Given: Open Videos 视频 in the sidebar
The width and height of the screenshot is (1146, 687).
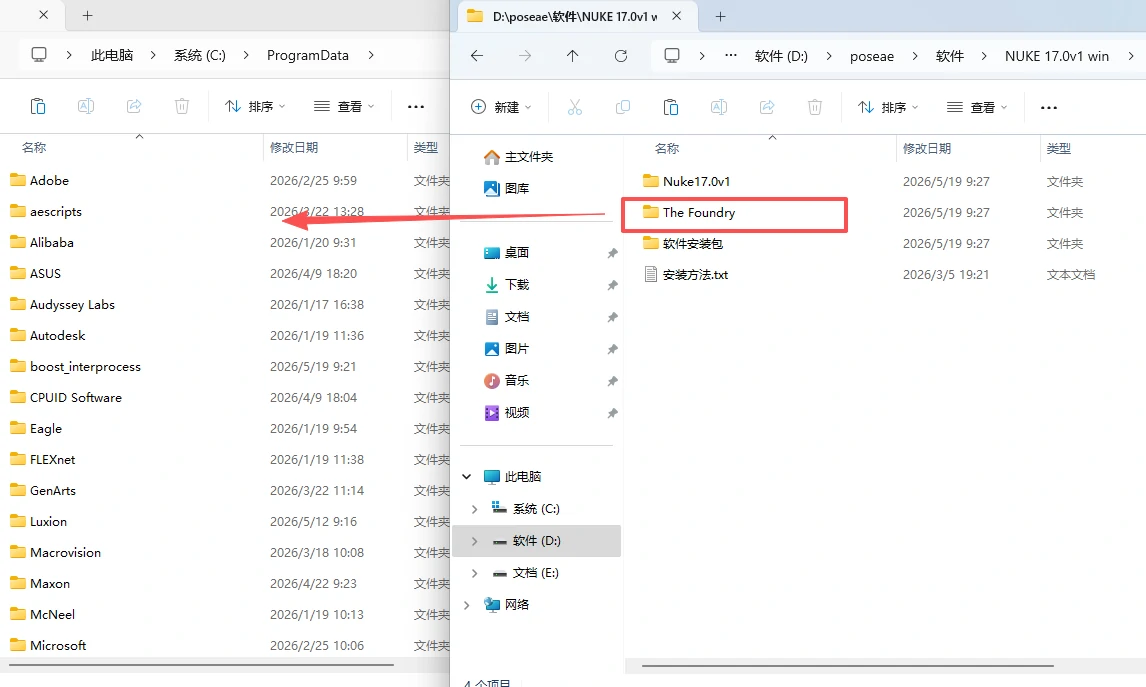Looking at the screenshot, I should pos(506,413).
